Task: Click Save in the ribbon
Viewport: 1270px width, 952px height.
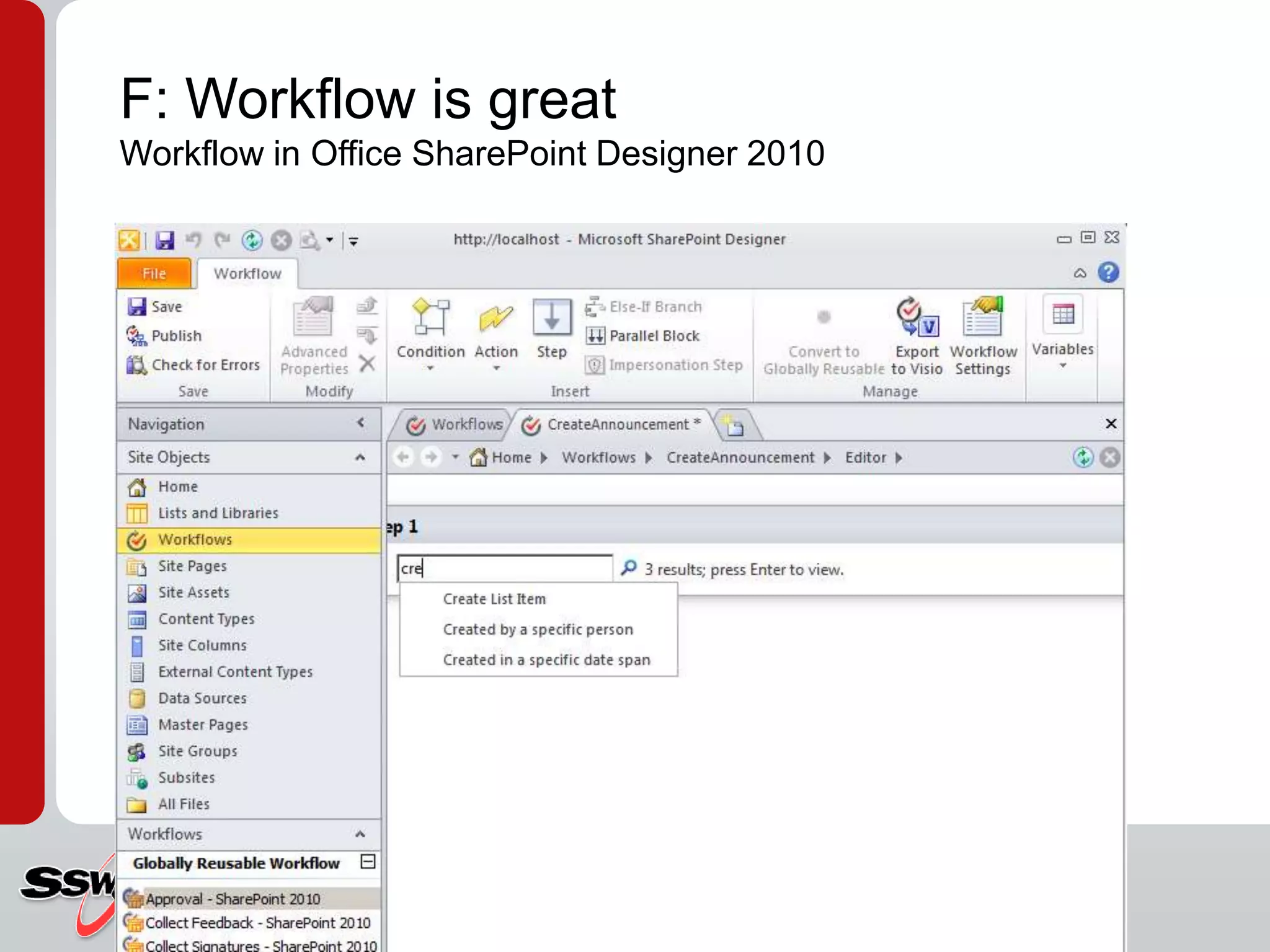Action: coord(155,307)
